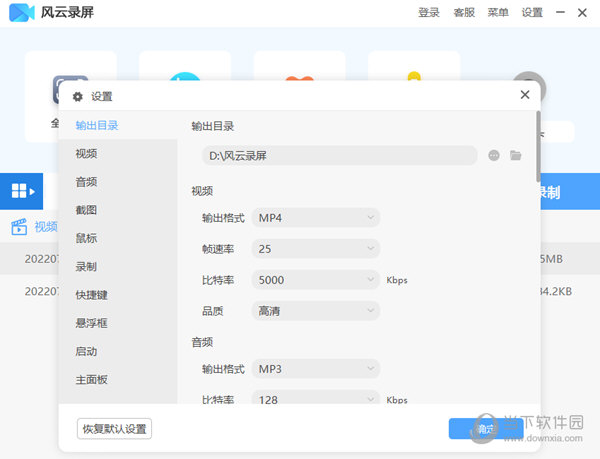The height and width of the screenshot is (459, 600).
Task: Click the Kbps unit beside 5000
Action: 397,280
